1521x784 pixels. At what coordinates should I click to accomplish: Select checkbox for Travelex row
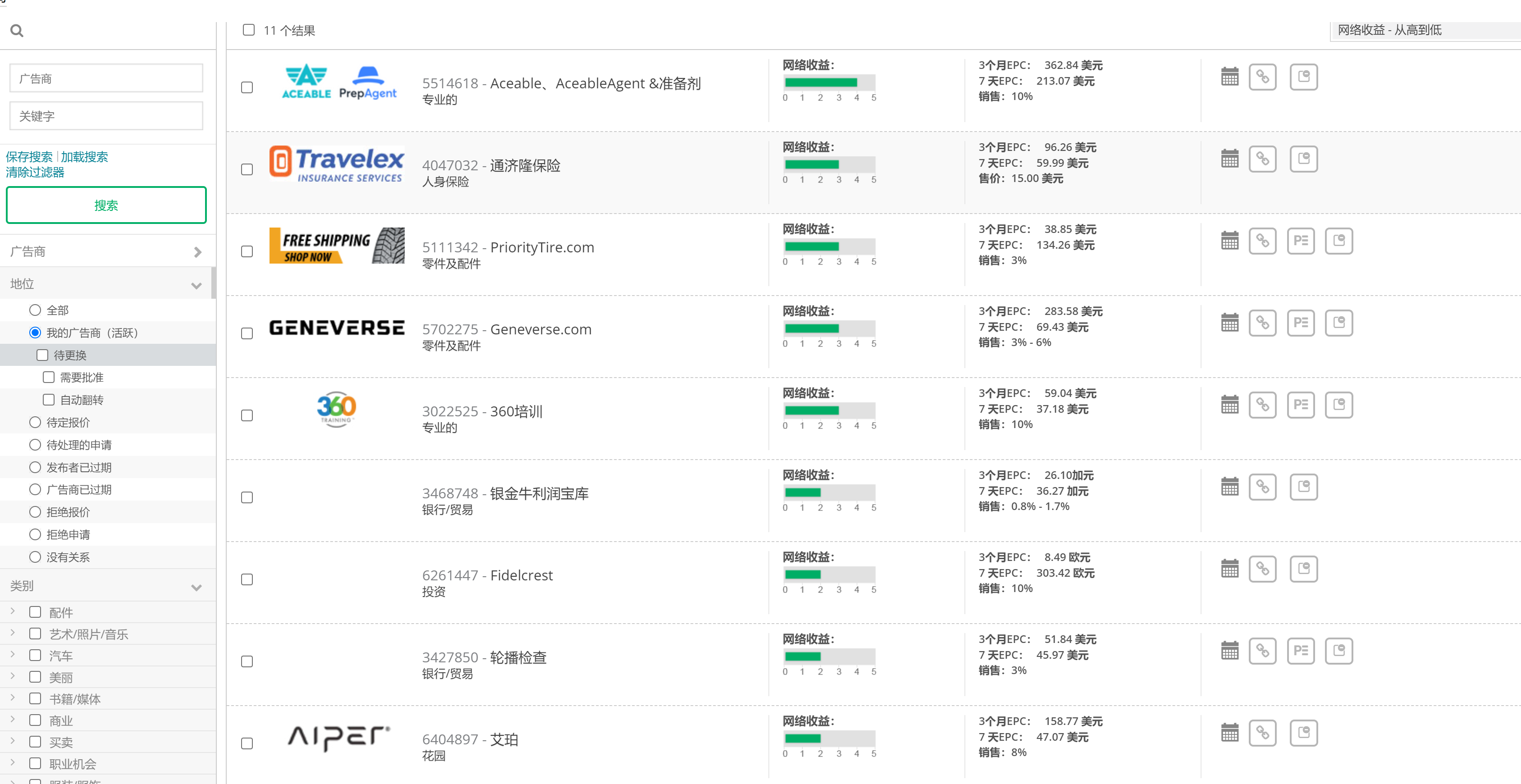pos(247,169)
